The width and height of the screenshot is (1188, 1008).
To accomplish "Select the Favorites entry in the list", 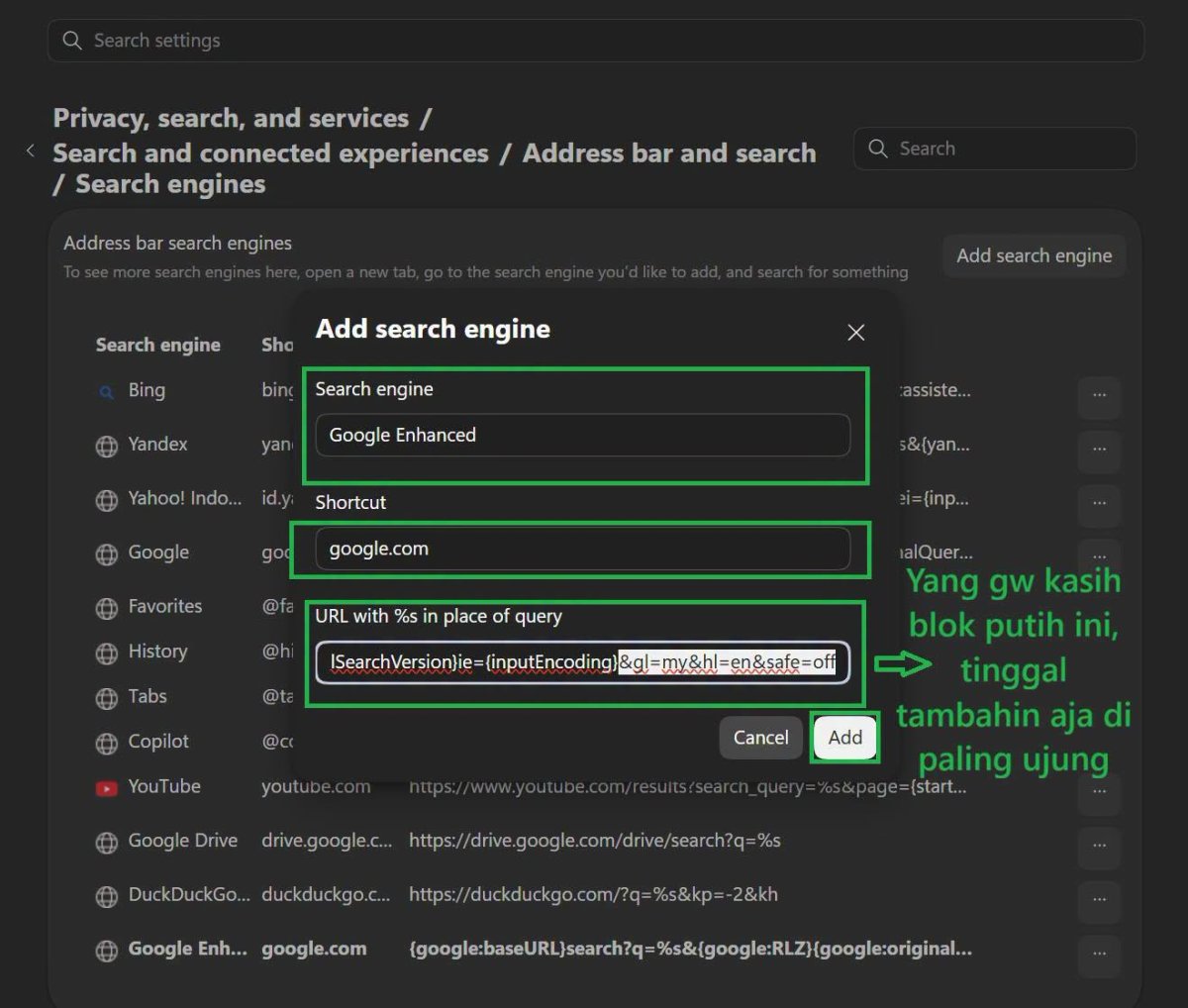I will (165, 606).
